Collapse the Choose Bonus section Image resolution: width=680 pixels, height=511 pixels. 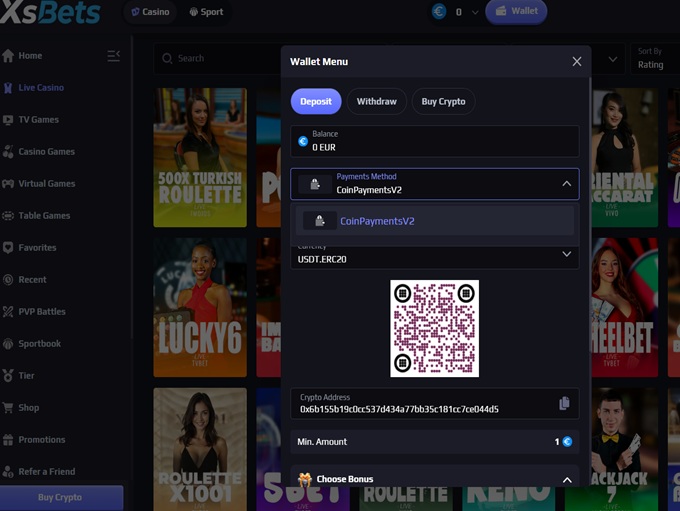[566, 480]
